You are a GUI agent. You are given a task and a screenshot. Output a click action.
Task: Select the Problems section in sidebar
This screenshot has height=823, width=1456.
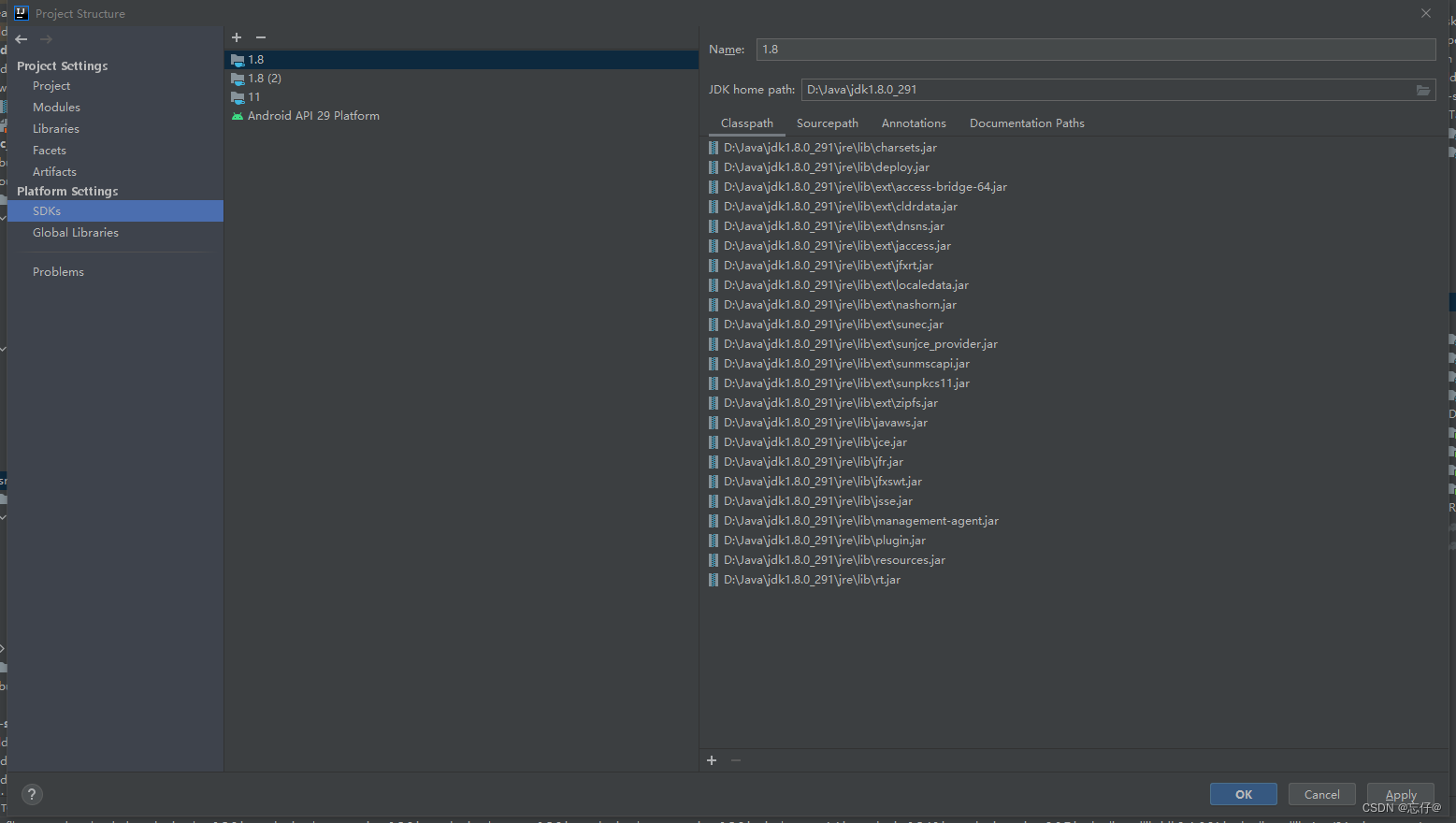tap(58, 271)
